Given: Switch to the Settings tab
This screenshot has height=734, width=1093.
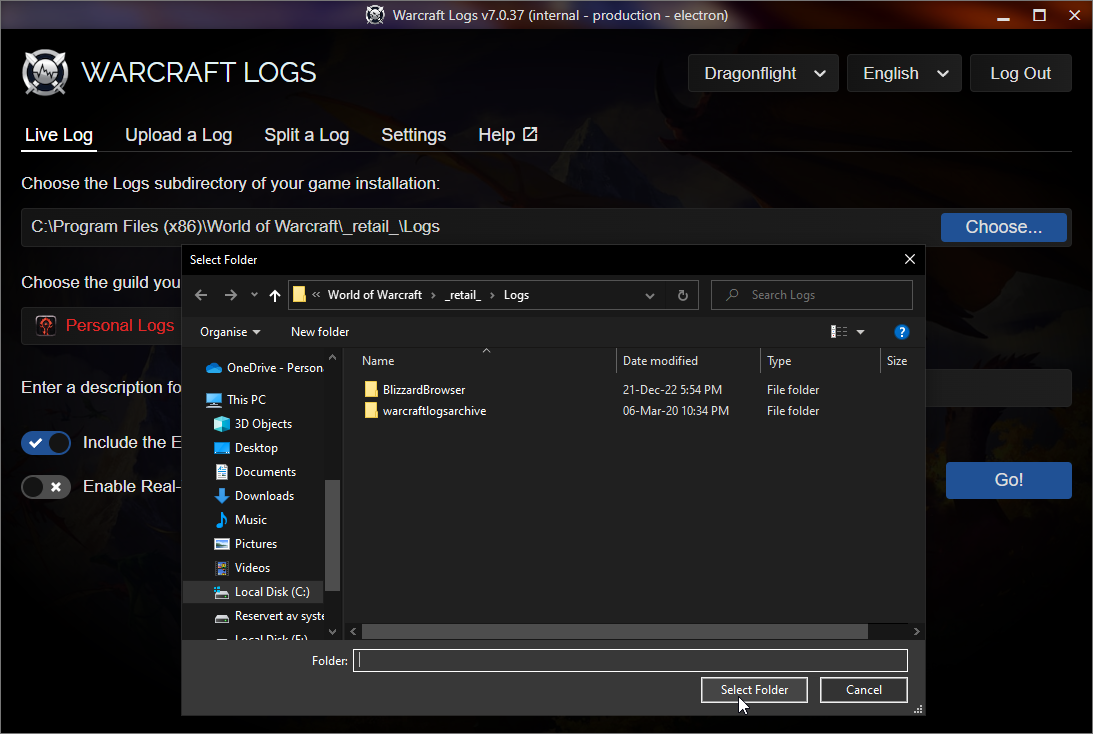Looking at the screenshot, I should pos(413,135).
